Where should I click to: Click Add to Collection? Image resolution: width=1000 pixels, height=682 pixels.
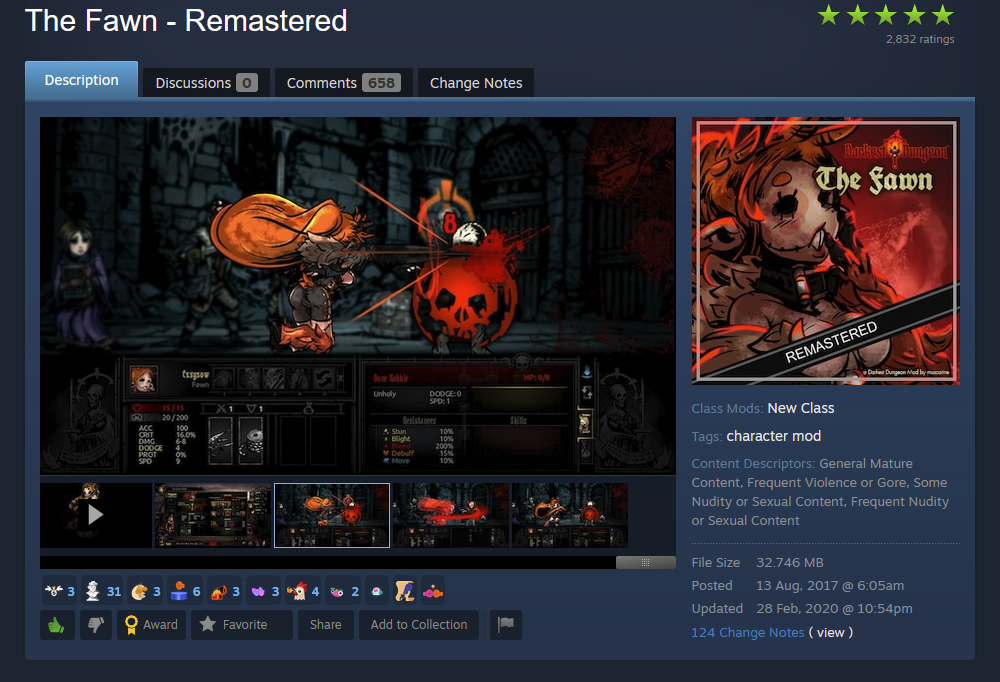point(419,625)
